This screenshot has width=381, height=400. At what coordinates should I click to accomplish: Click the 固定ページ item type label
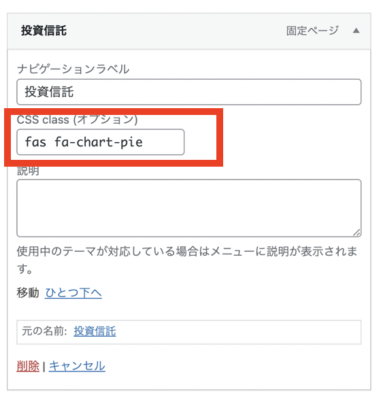coord(312,31)
